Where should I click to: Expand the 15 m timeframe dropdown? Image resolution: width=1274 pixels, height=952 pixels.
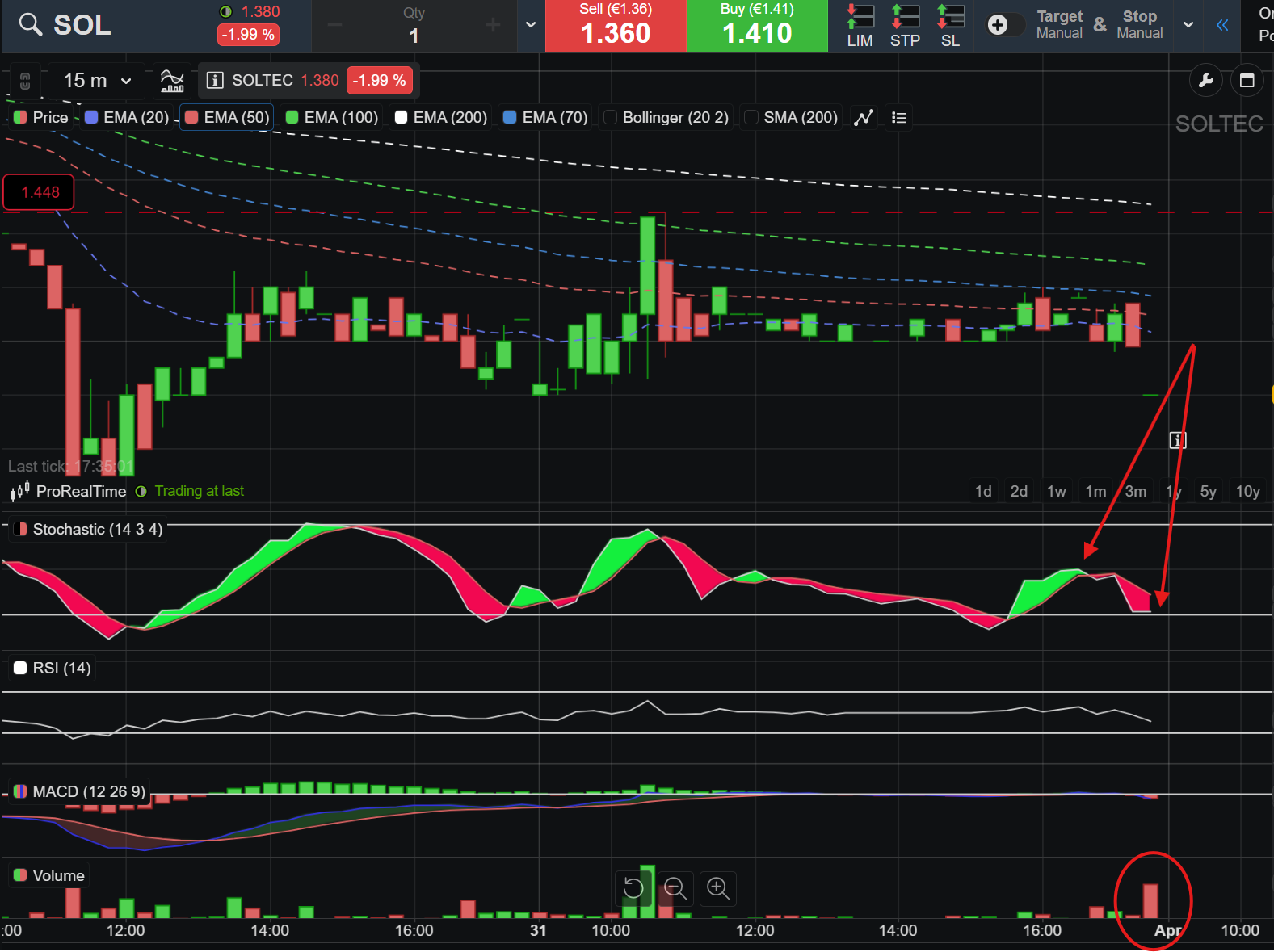[x=96, y=81]
